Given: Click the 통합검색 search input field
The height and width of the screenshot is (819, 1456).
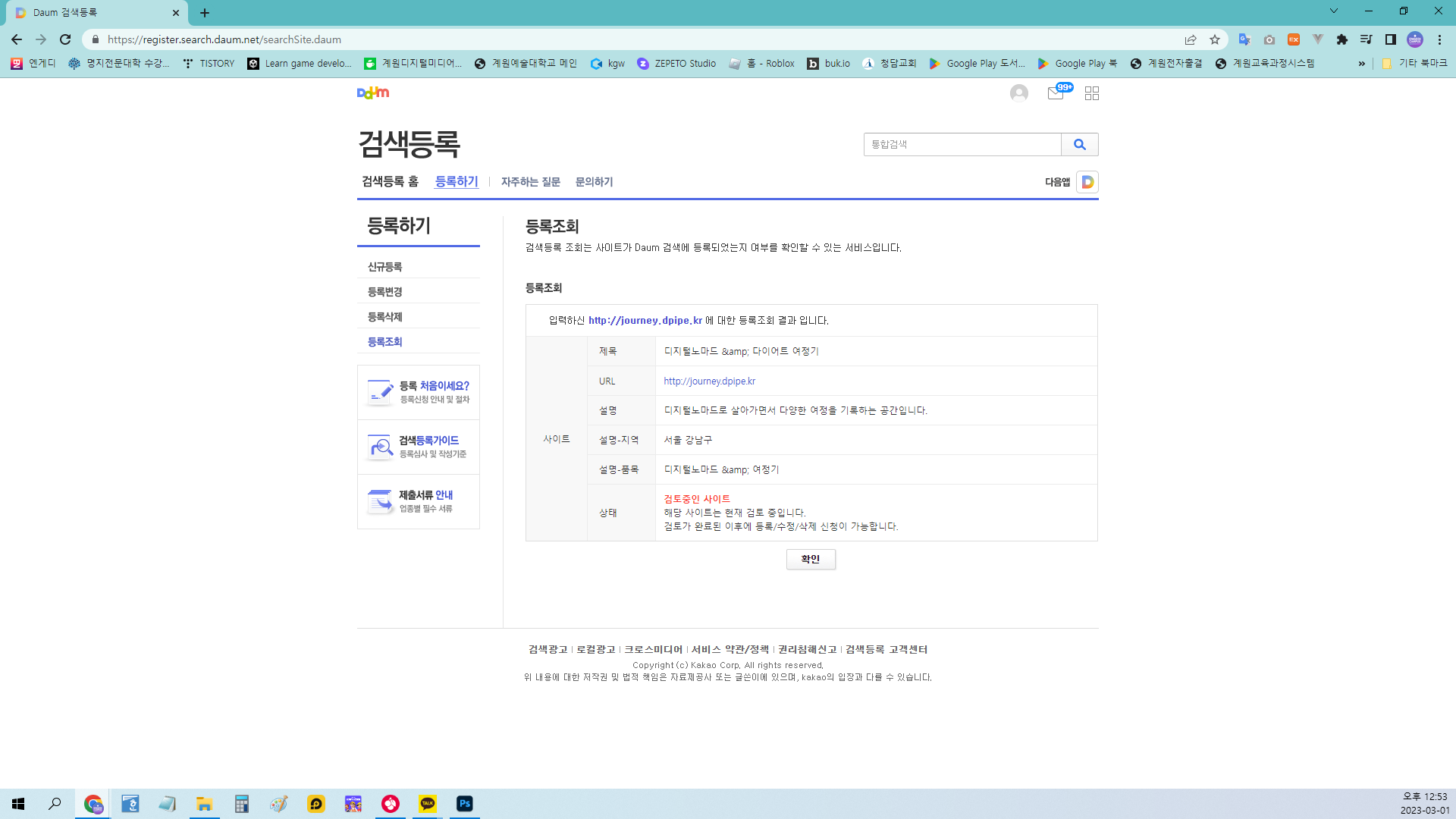Looking at the screenshot, I should 962,144.
